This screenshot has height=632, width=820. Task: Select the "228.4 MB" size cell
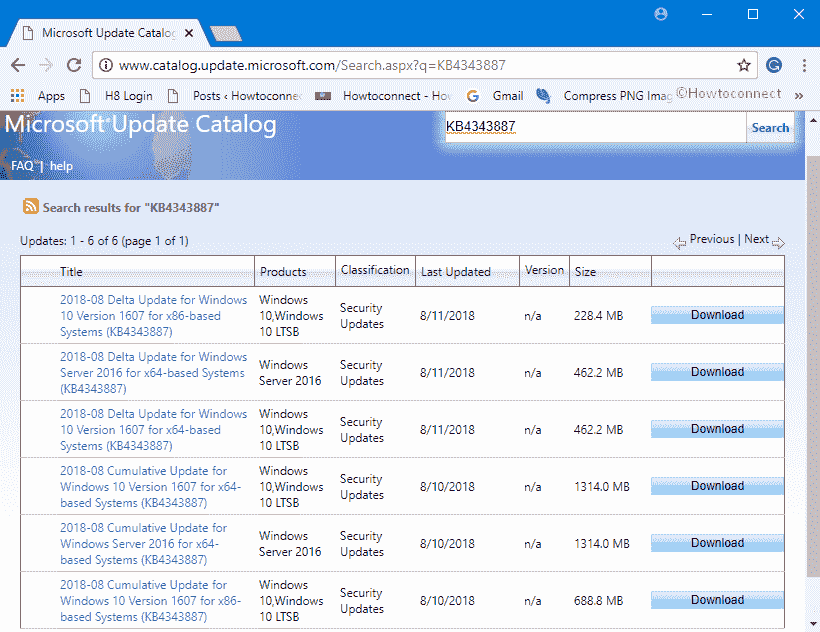pos(598,316)
